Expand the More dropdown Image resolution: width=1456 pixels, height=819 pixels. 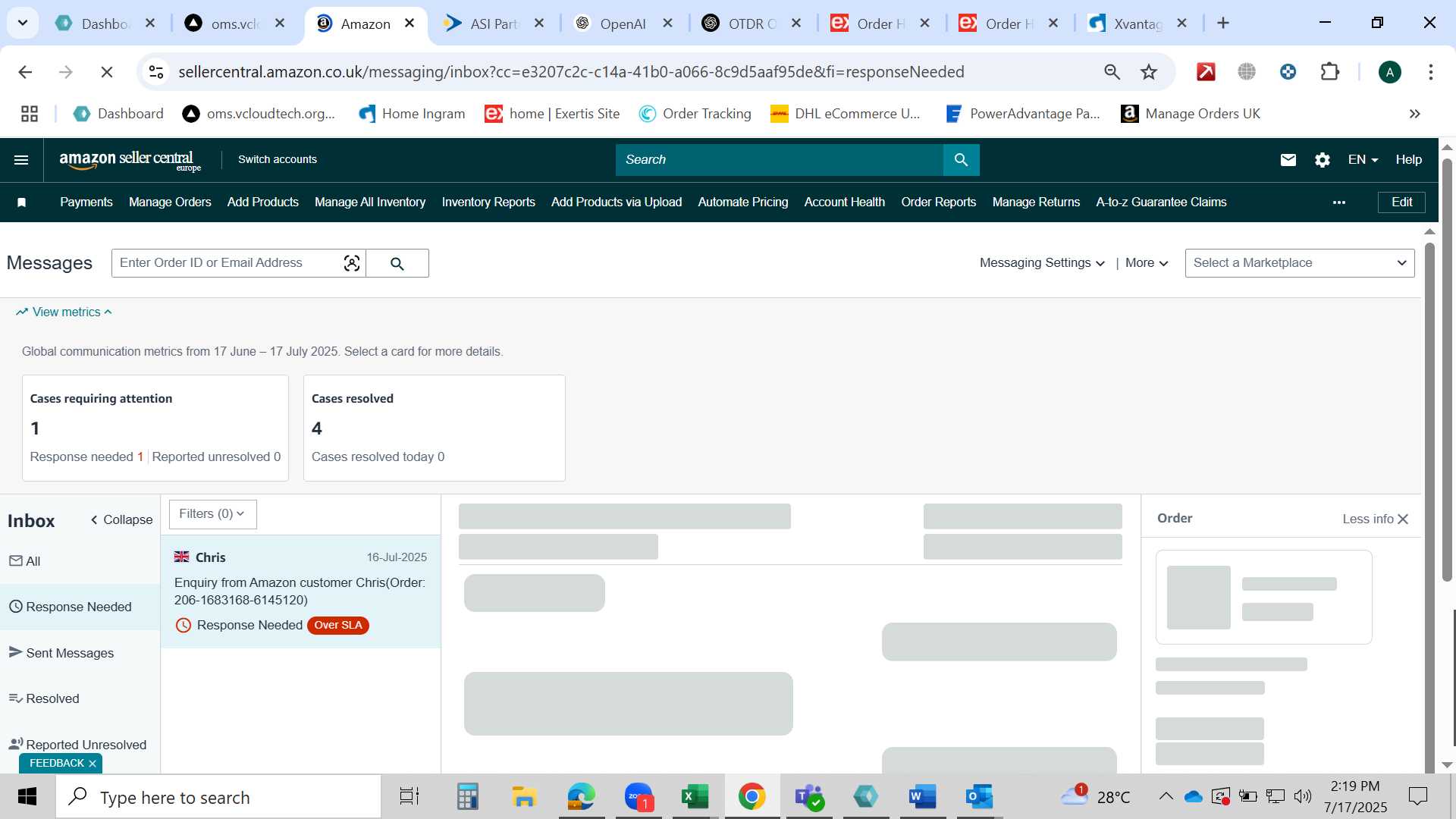(1147, 263)
